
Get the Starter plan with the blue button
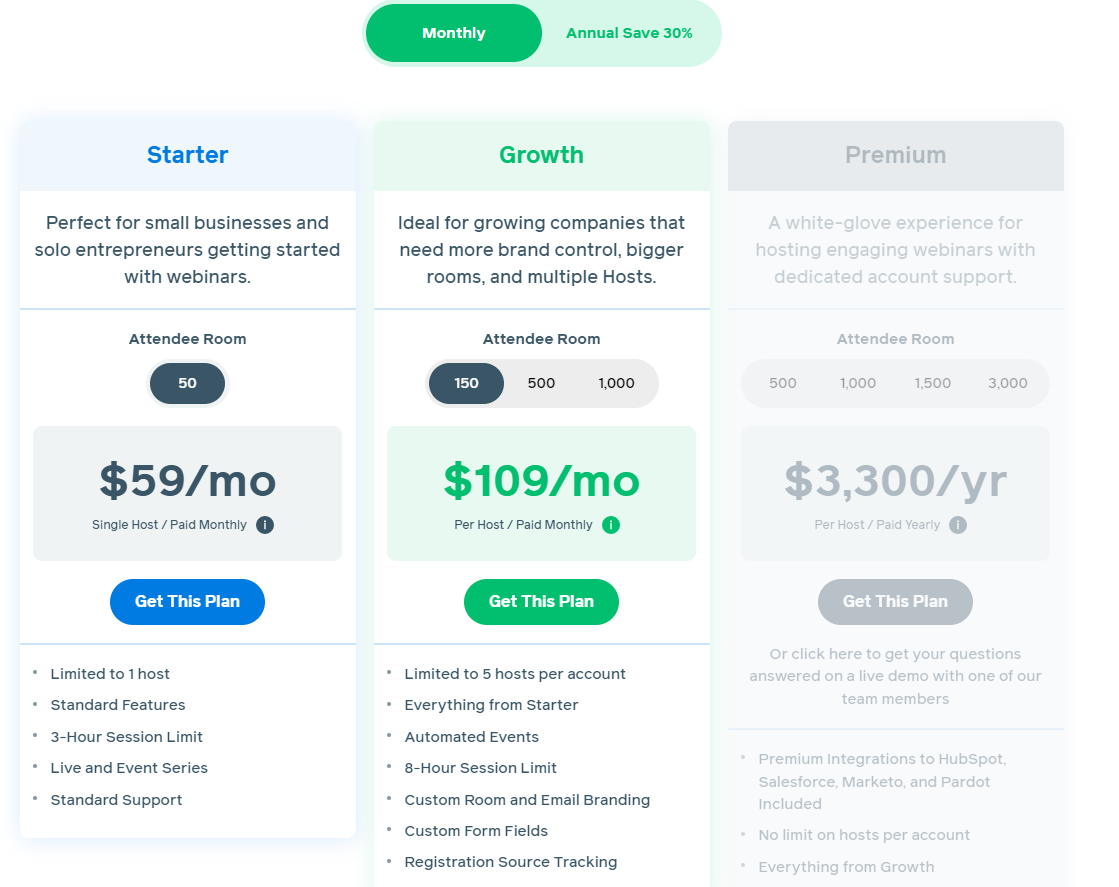(188, 602)
